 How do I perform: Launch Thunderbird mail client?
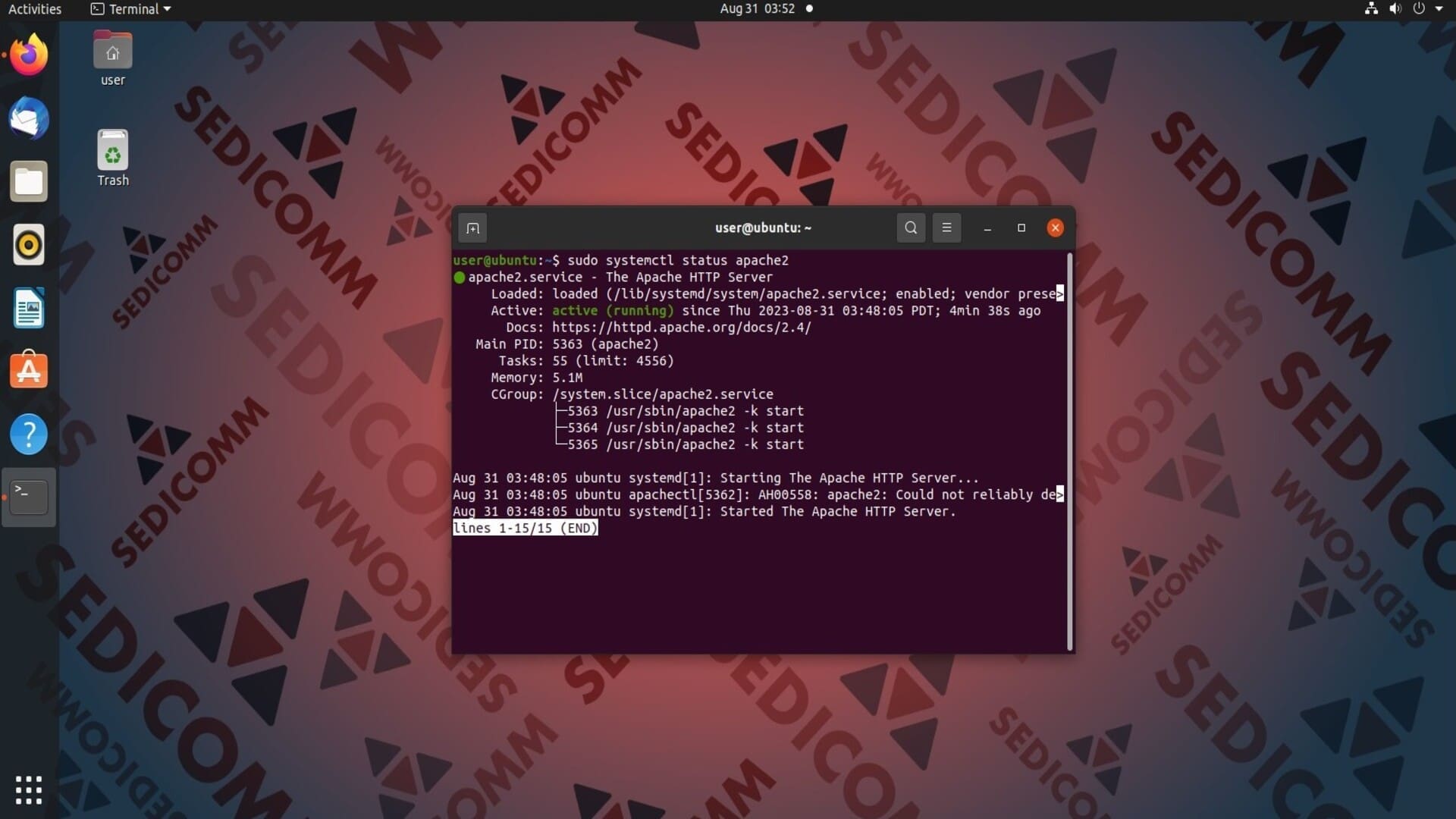click(29, 118)
